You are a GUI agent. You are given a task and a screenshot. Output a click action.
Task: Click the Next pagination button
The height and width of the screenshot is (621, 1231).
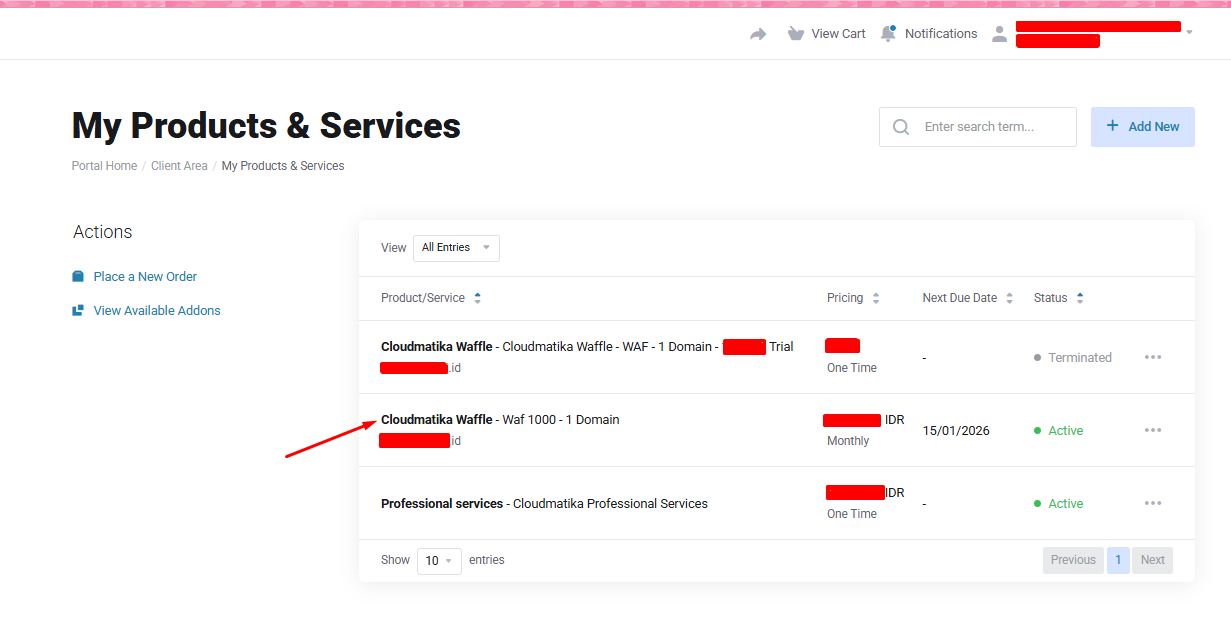(x=1152, y=560)
